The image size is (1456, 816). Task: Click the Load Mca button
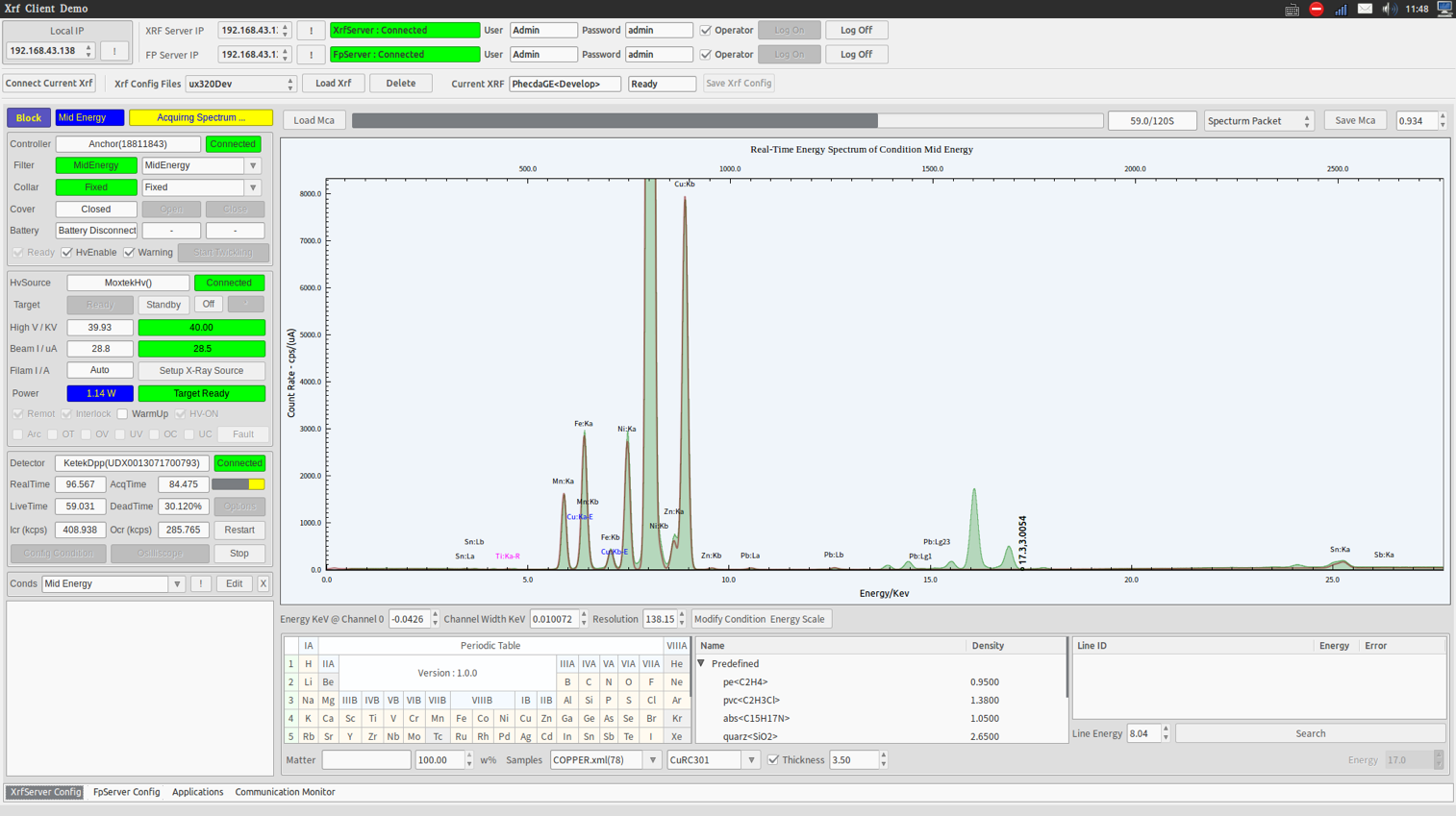[x=314, y=121]
